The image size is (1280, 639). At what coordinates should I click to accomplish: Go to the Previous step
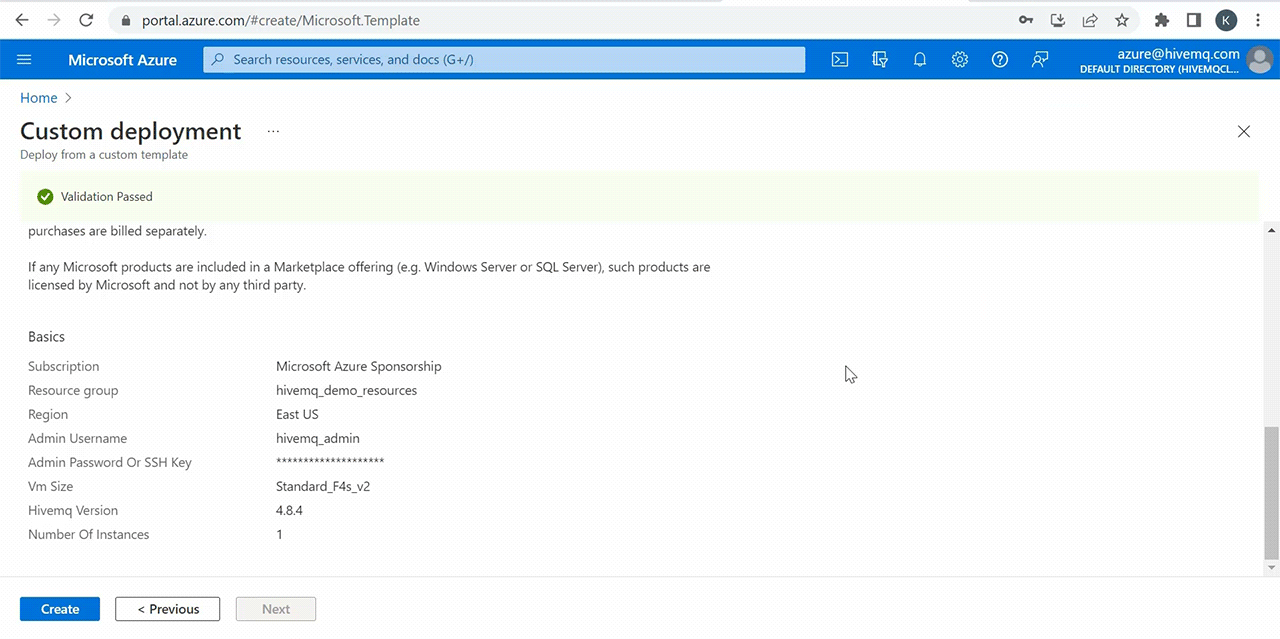pos(167,609)
